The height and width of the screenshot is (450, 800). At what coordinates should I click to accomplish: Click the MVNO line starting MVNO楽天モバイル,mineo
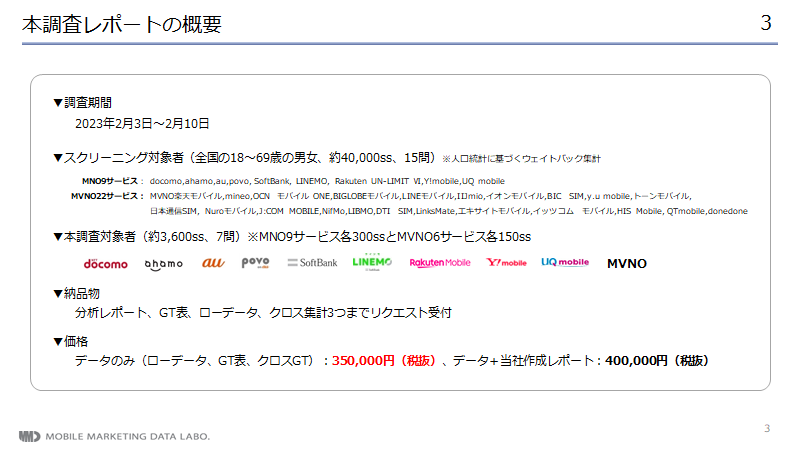(x=420, y=196)
